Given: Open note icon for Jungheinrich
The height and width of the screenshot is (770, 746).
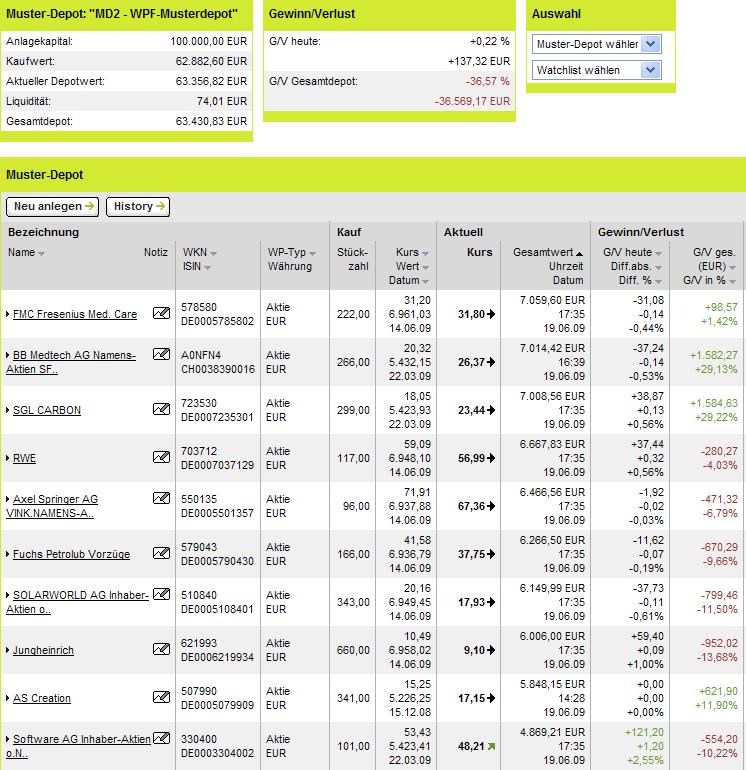Looking at the screenshot, I should pyautogui.click(x=161, y=649).
